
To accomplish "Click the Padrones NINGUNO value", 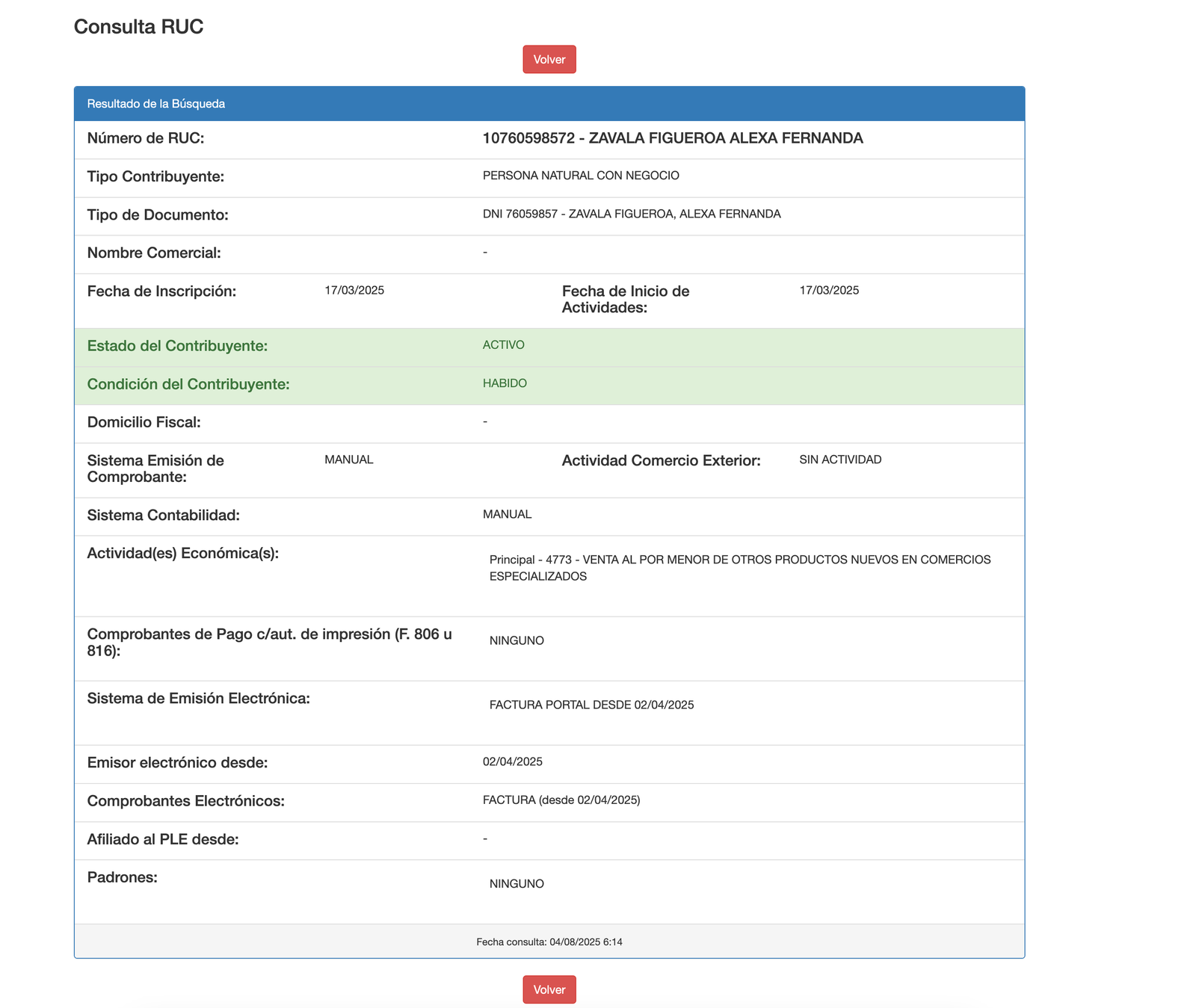I will tap(517, 884).
